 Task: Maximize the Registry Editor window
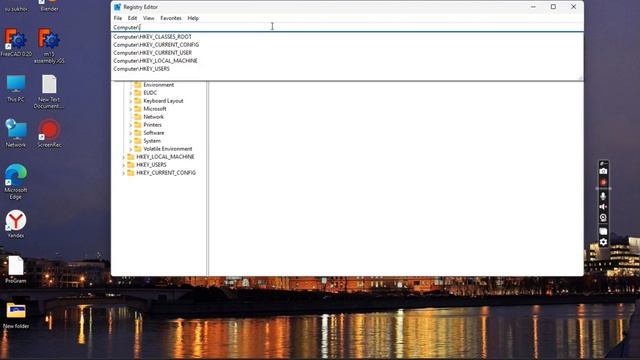553,7
